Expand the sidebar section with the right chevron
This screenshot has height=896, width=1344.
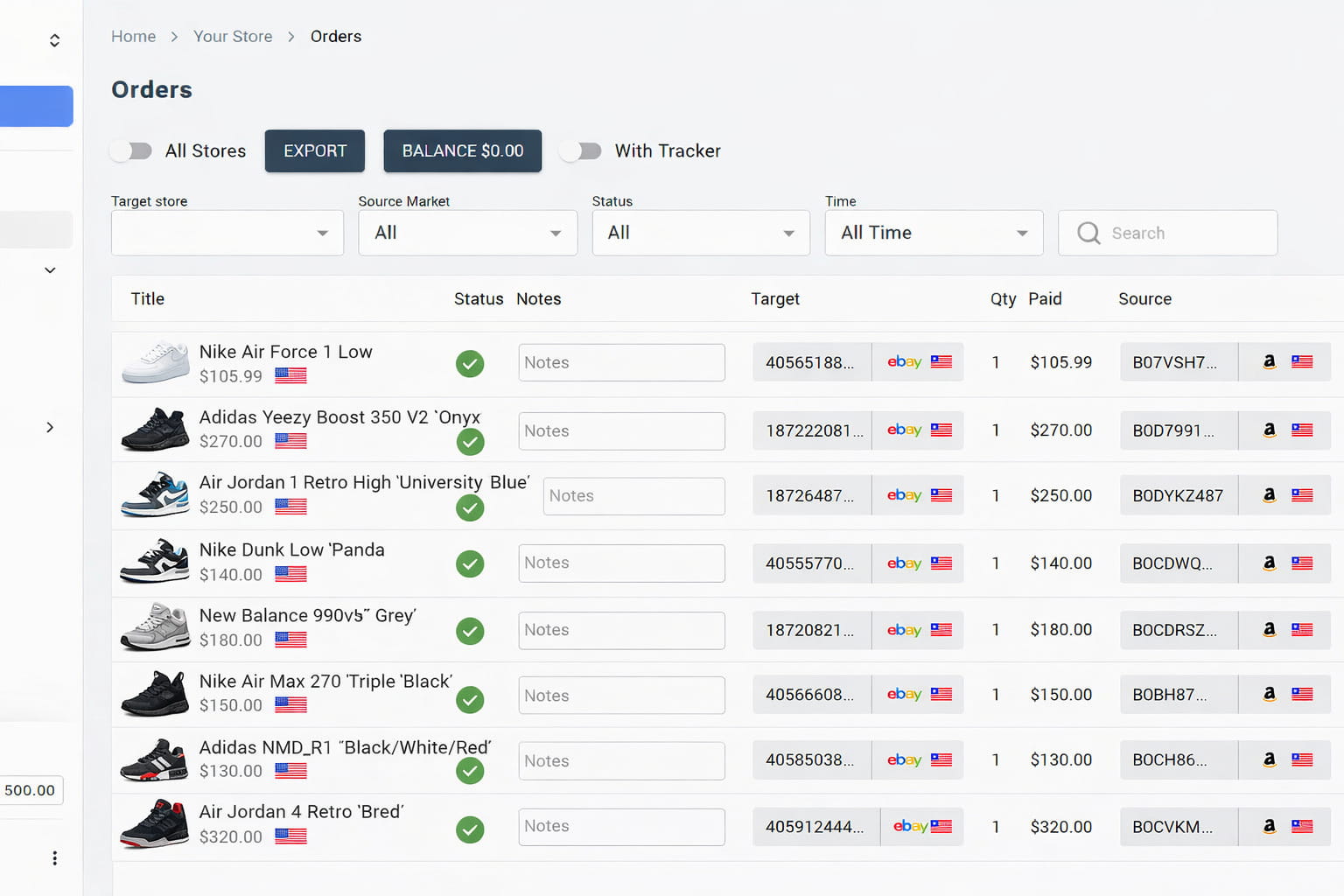[x=50, y=427]
